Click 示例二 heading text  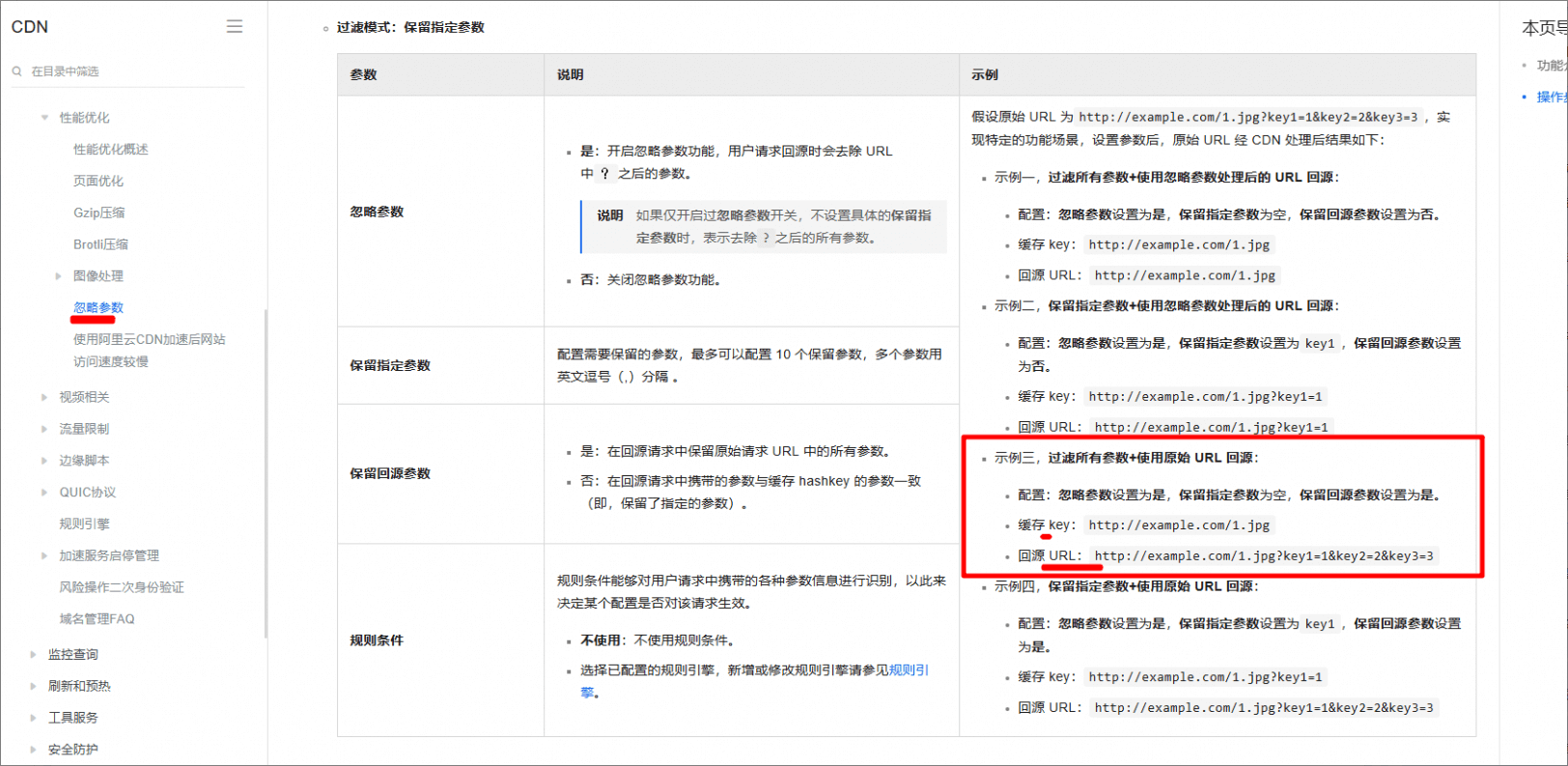point(1166,306)
